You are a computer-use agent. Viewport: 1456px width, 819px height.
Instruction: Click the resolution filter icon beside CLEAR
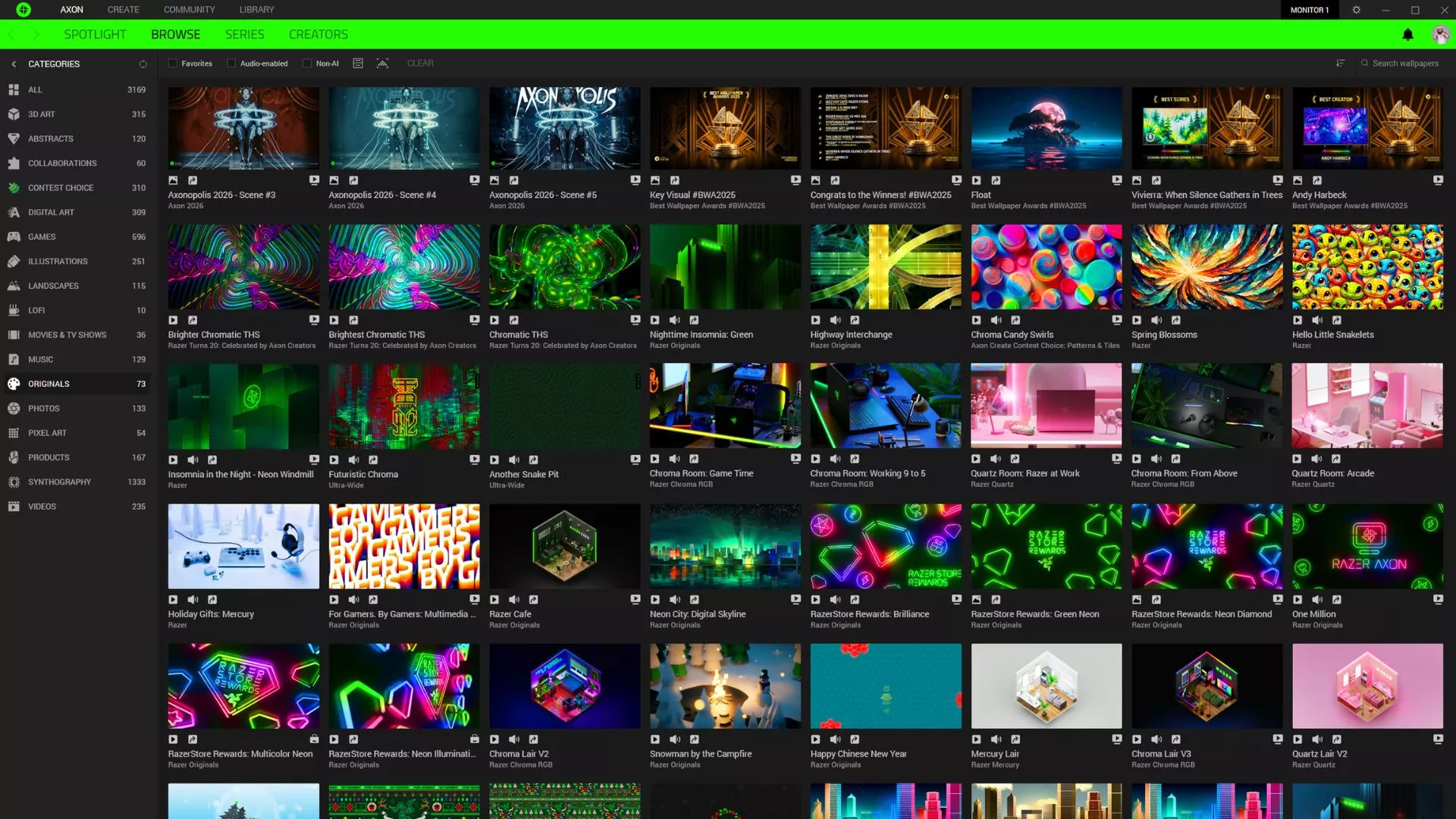pos(382,63)
